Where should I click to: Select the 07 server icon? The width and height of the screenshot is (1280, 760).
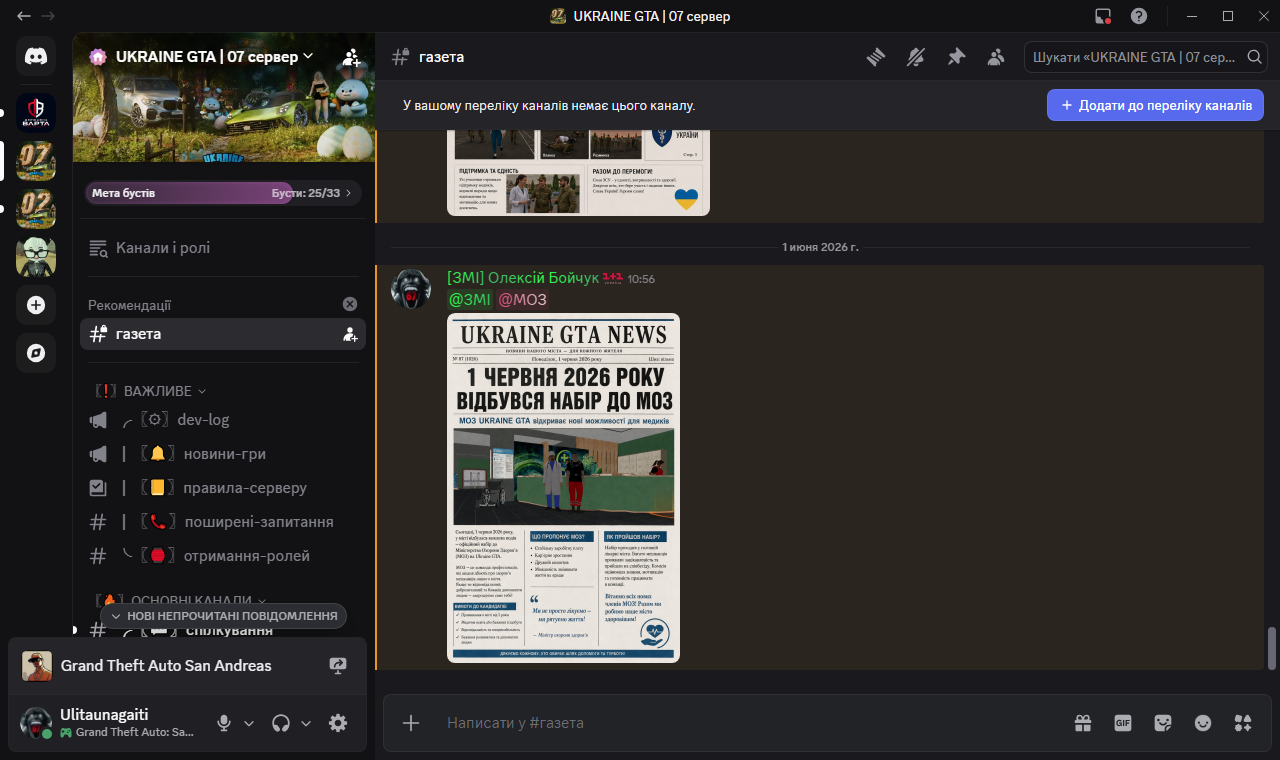pos(36,160)
